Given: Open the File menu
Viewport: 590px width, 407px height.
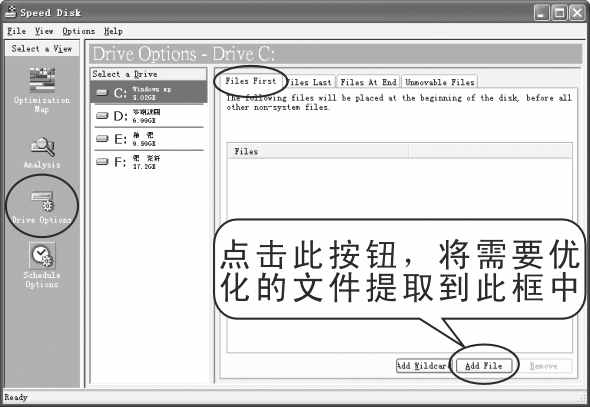Looking at the screenshot, I should [17, 31].
